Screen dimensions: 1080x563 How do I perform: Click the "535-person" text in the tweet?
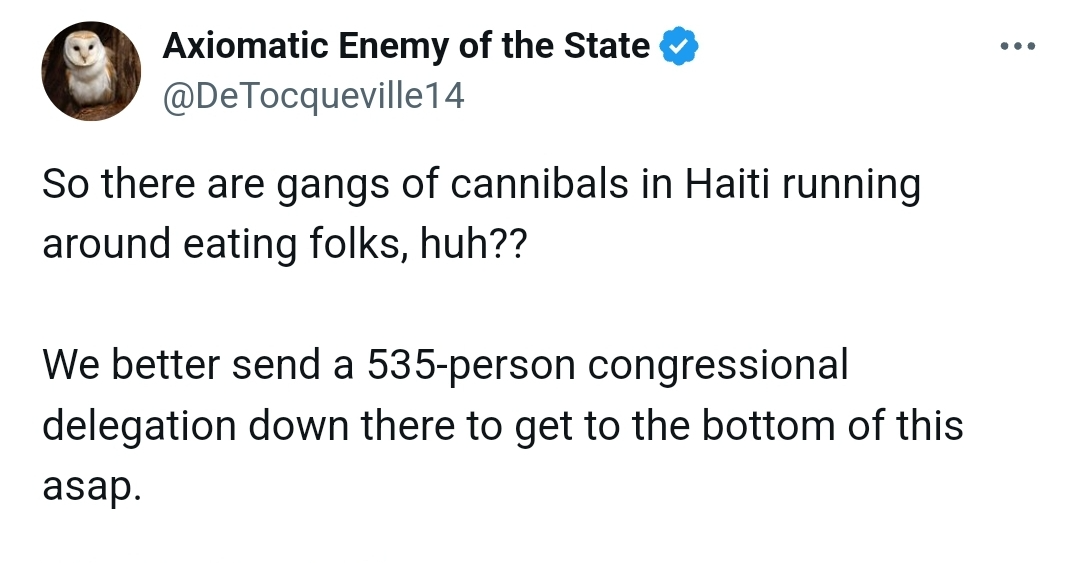click(470, 365)
